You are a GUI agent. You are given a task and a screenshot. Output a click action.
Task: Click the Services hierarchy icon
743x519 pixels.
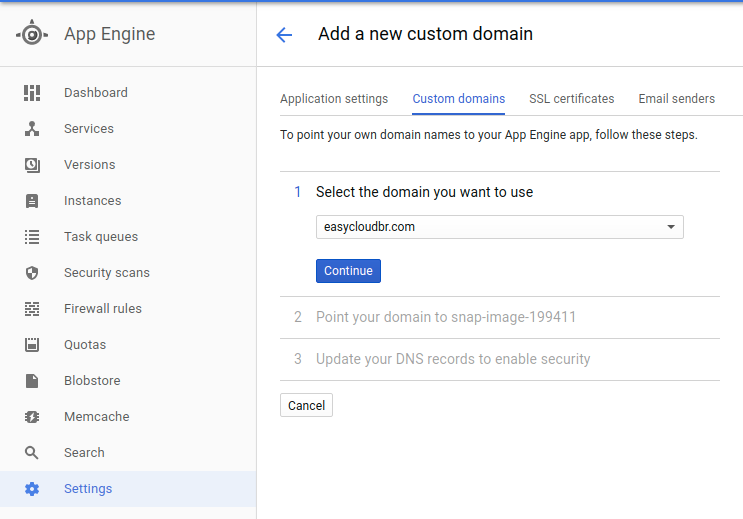point(32,129)
